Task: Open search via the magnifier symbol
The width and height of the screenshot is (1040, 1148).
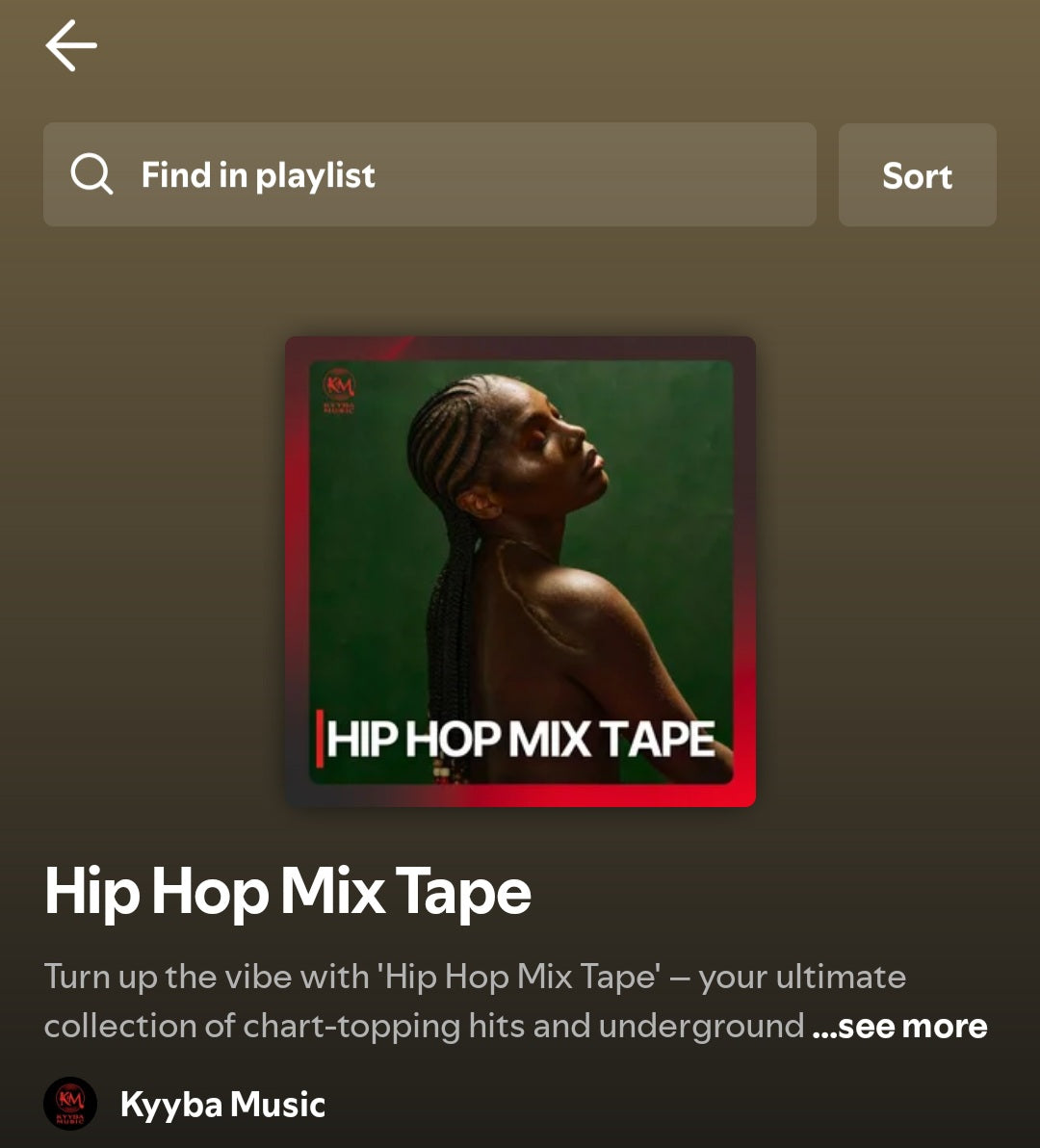Action: [91, 174]
